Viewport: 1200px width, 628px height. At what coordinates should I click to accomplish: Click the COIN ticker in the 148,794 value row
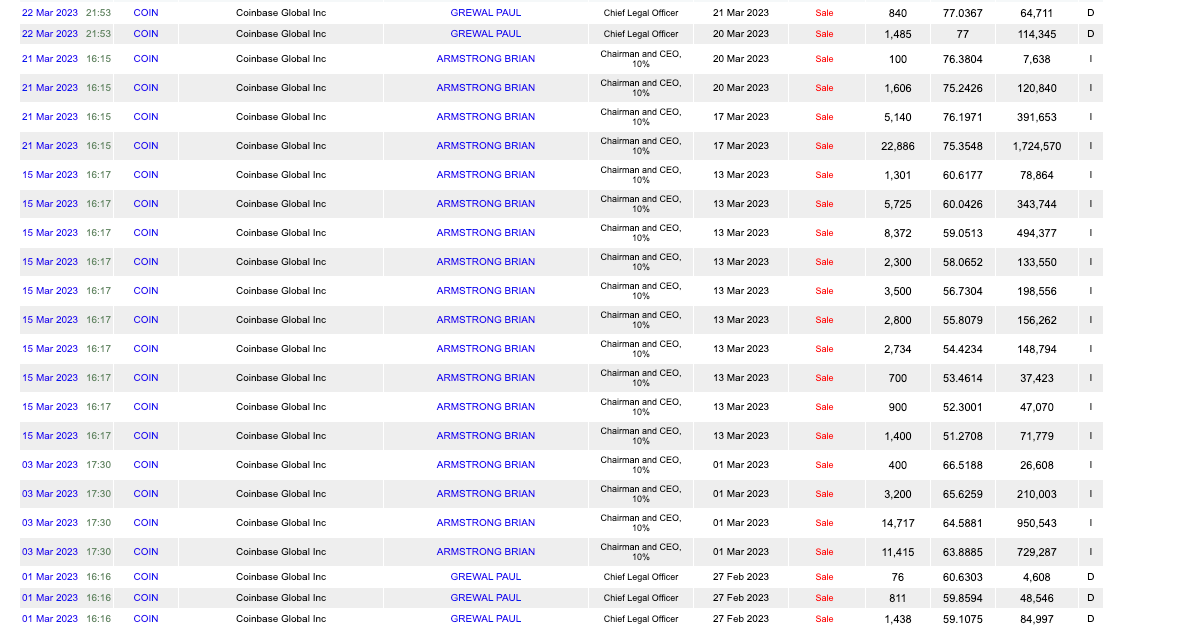[x=146, y=349]
